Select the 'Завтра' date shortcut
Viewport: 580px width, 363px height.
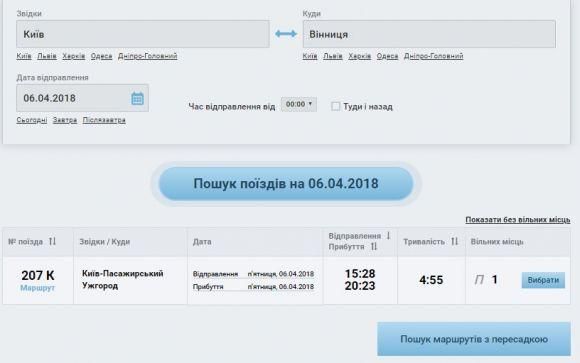click(x=65, y=120)
